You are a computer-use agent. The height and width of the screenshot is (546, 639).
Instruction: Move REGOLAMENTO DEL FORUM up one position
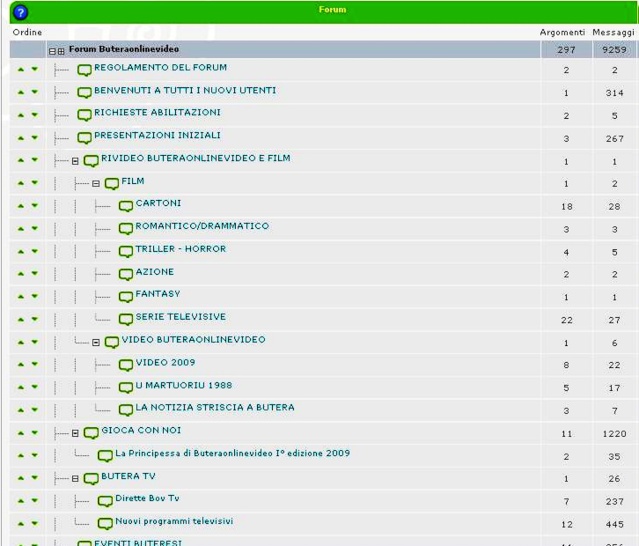click(21, 70)
